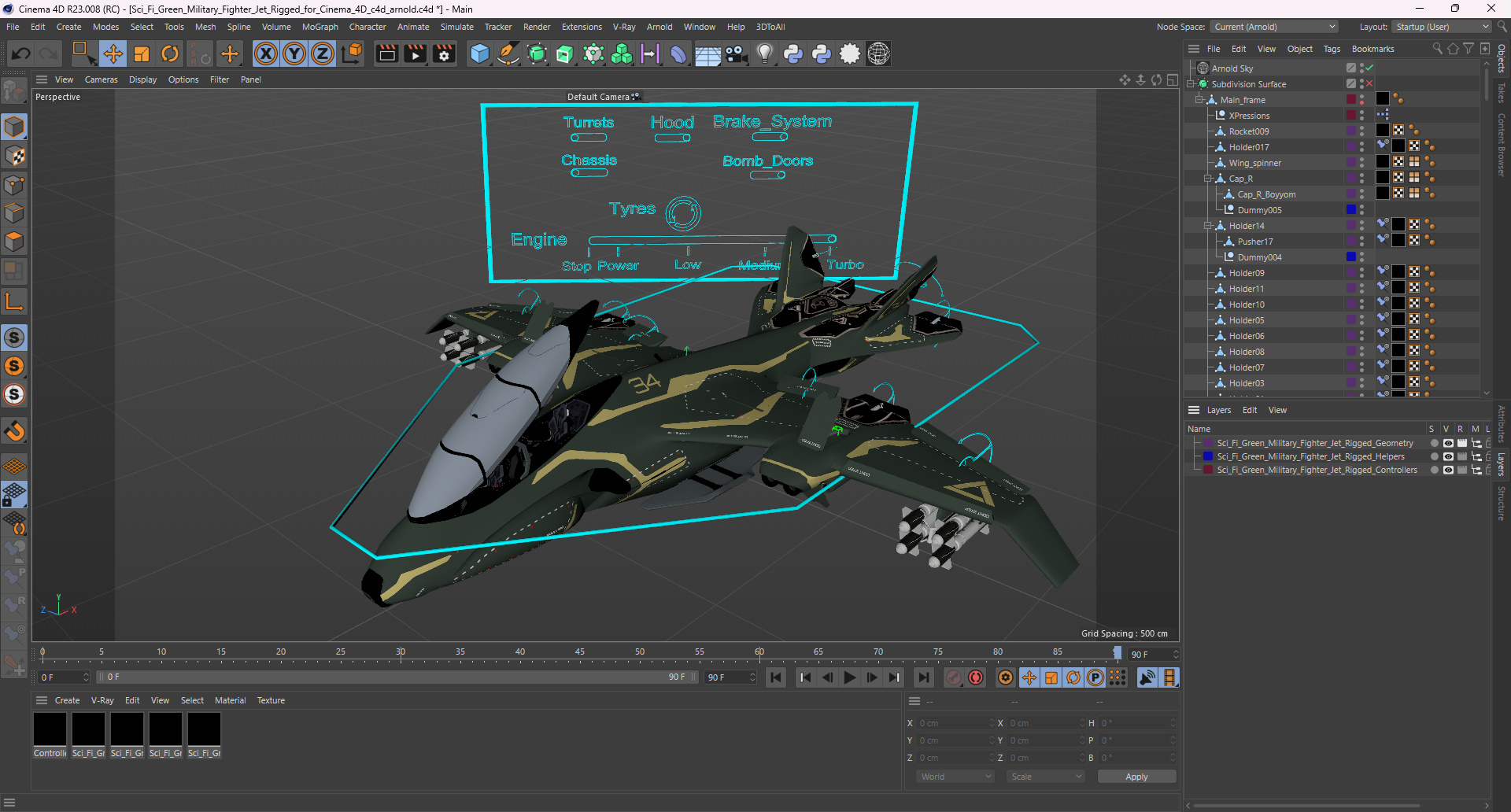The height and width of the screenshot is (812, 1511).
Task: Open the MoGraph menu
Action: 320,27
